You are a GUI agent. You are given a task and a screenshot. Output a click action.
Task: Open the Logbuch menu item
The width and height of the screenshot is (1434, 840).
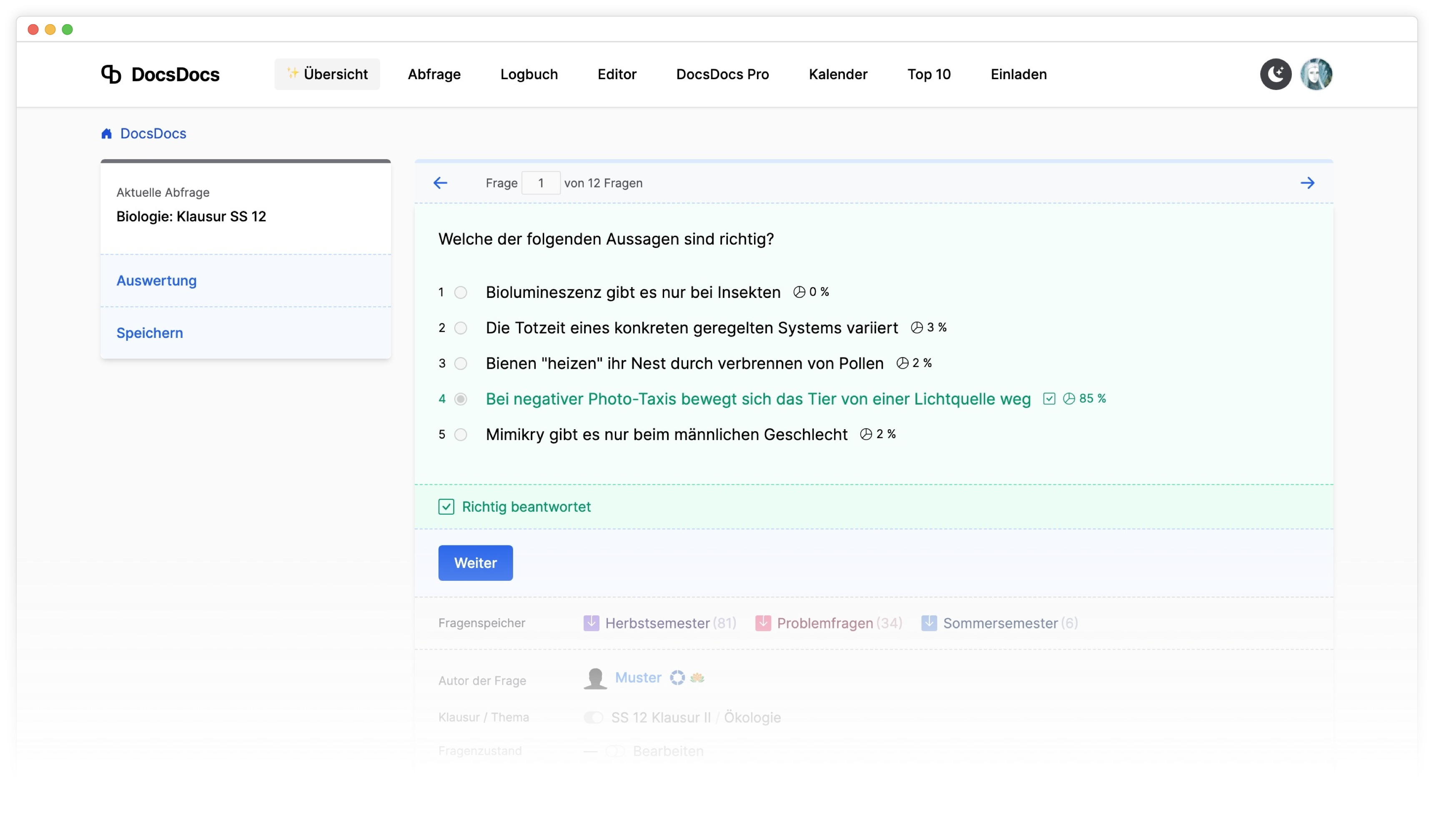click(529, 74)
